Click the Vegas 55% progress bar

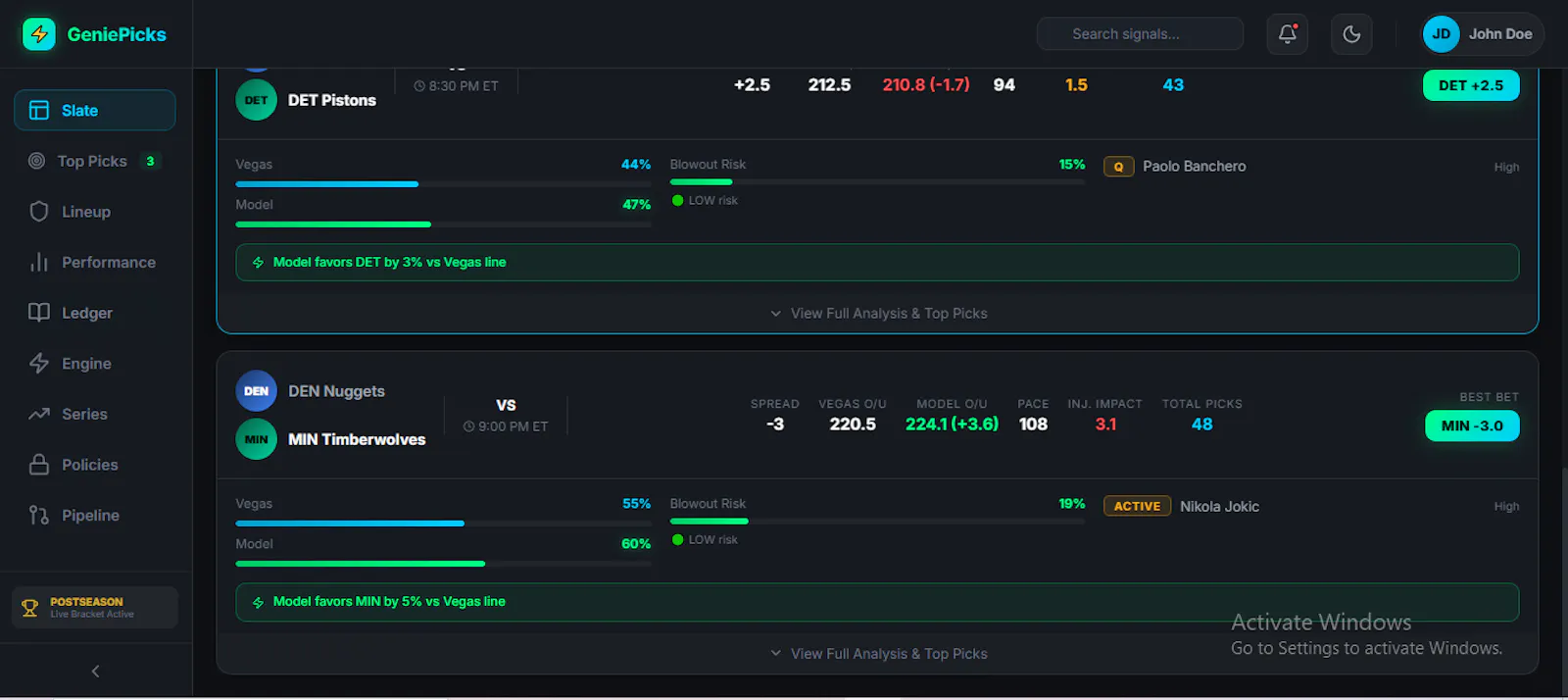[443, 524]
